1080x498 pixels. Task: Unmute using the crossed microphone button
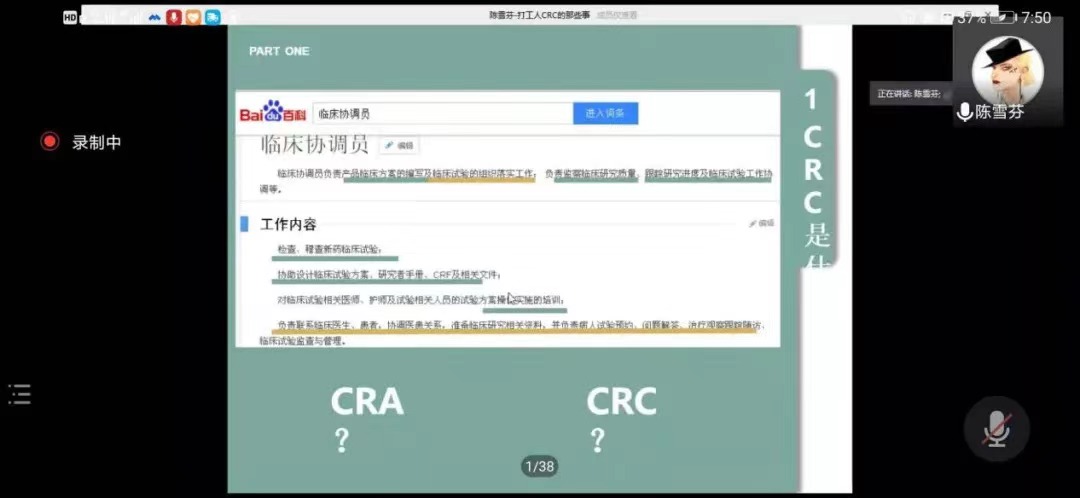tap(995, 428)
